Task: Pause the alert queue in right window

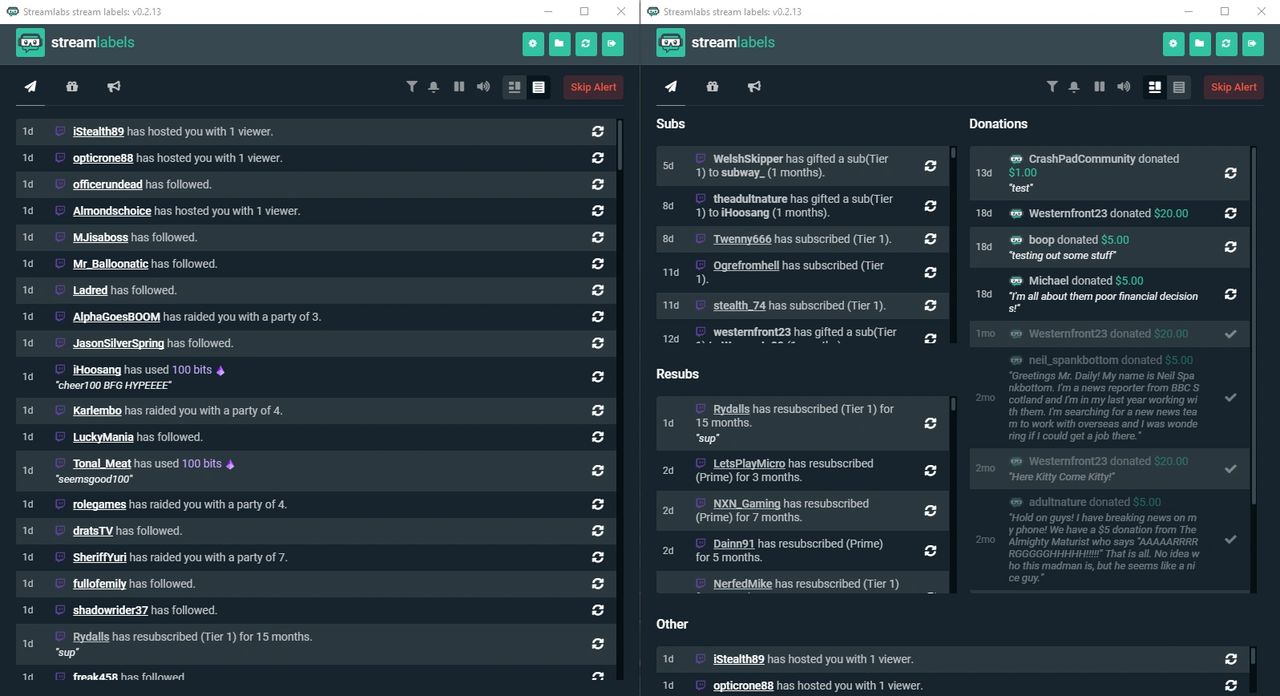Action: pos(1099,87)
